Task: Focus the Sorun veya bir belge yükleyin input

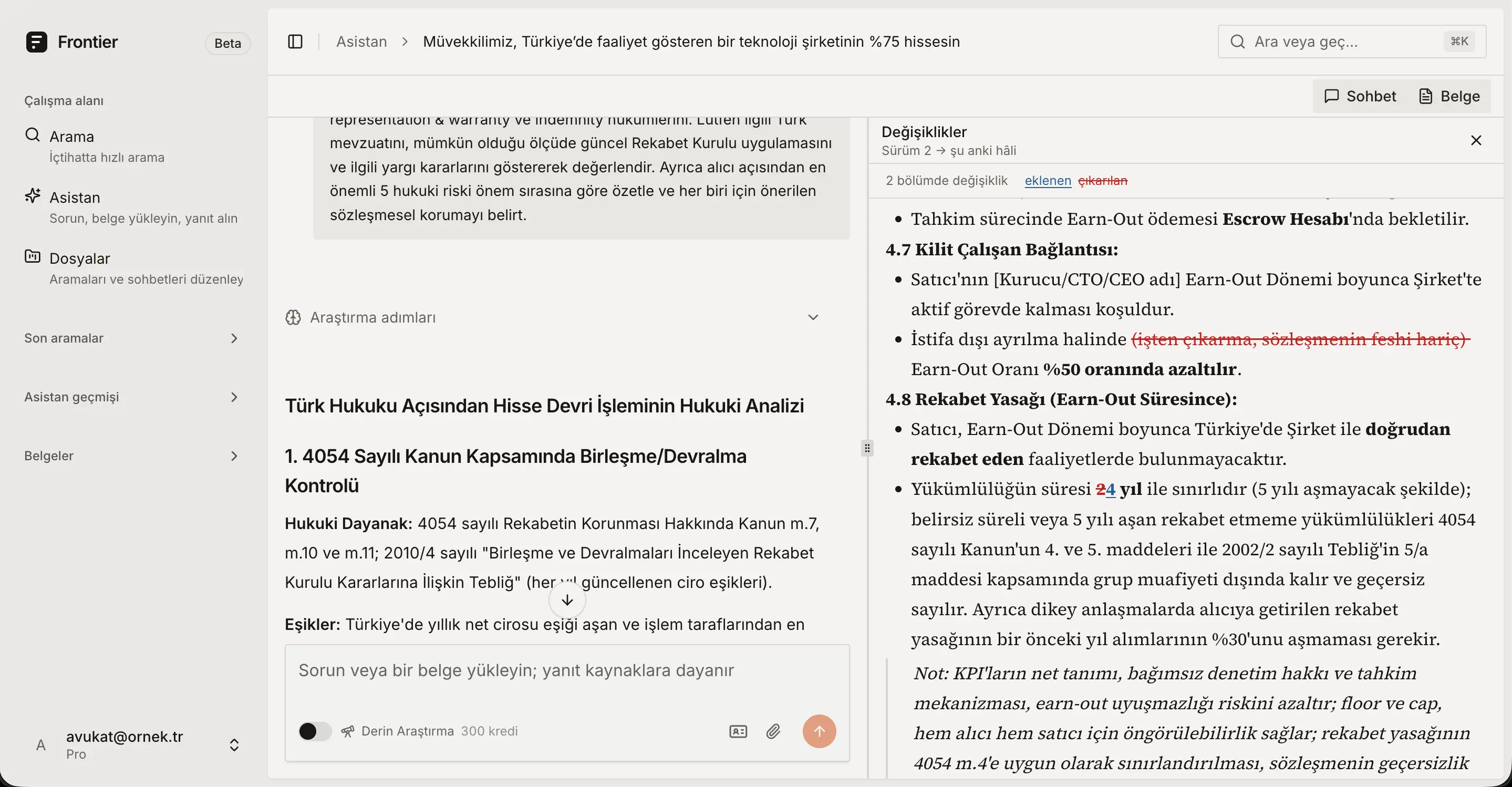Action: click(x=567, y=671)
